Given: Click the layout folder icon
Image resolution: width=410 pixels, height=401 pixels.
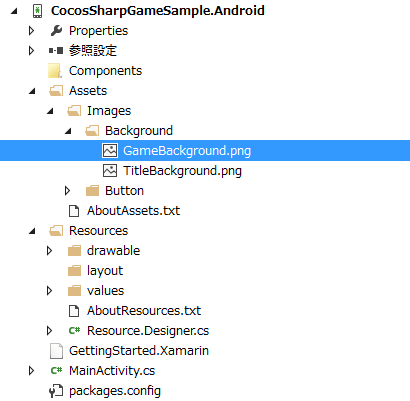Looking at the screenshot, I should coord(74,271).
